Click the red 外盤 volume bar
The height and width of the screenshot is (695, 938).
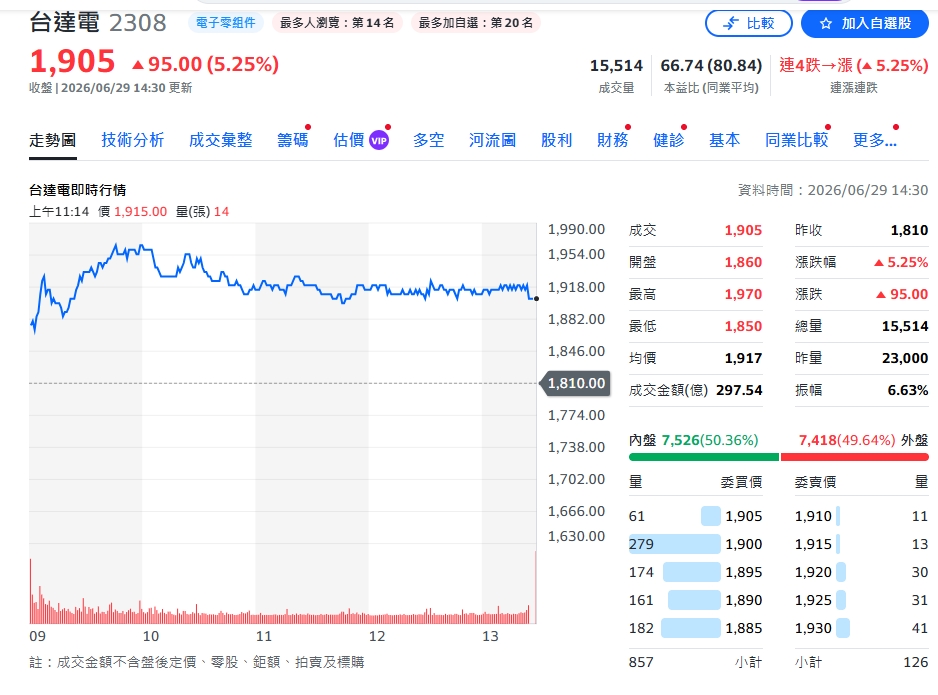tap(855, 458)
